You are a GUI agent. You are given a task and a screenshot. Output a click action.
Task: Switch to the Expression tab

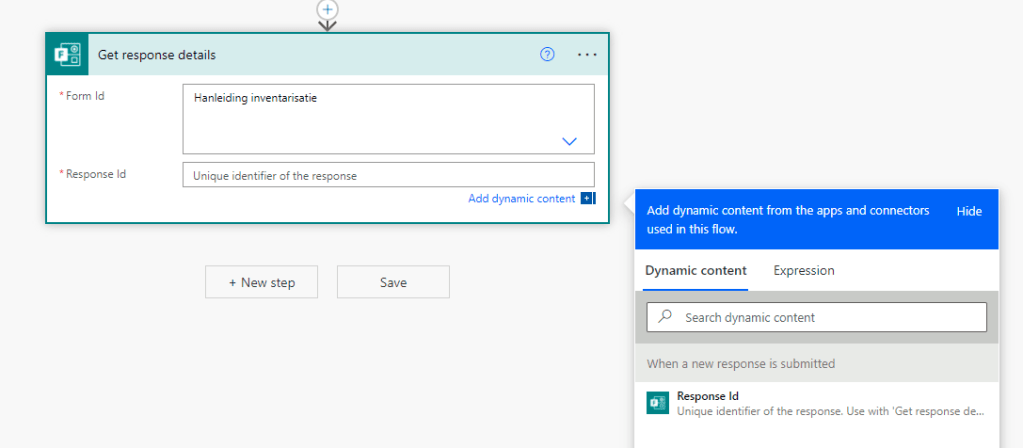pyautogui.click(x=803, y=271)
